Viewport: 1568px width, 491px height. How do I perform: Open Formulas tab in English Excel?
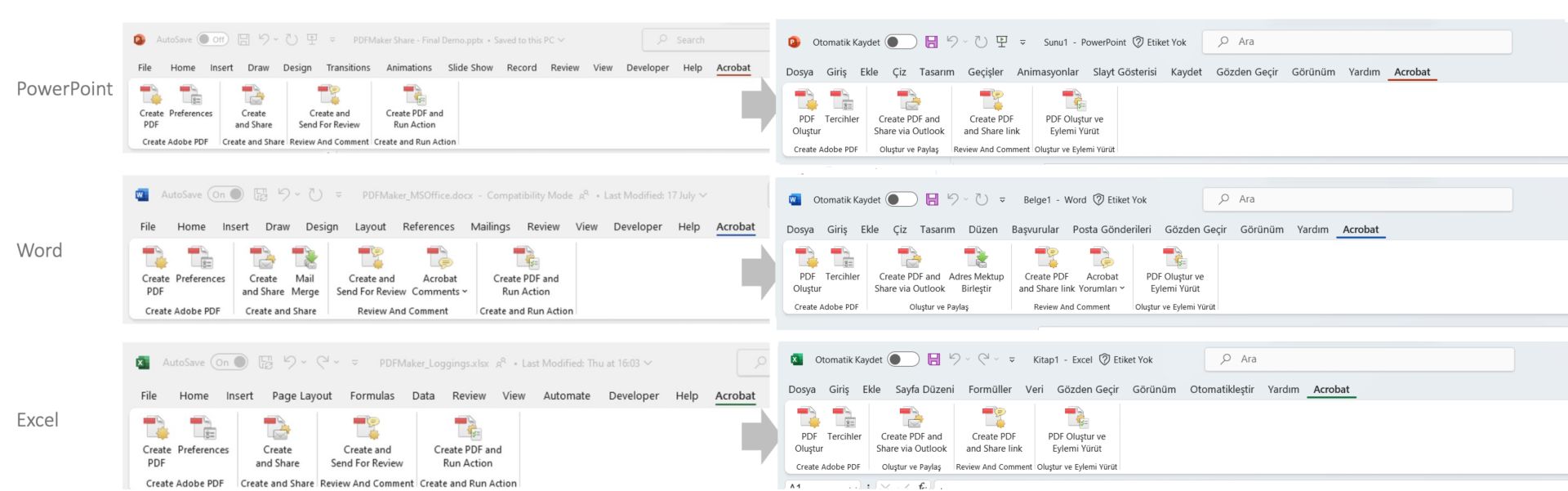(x=372, y=395)
